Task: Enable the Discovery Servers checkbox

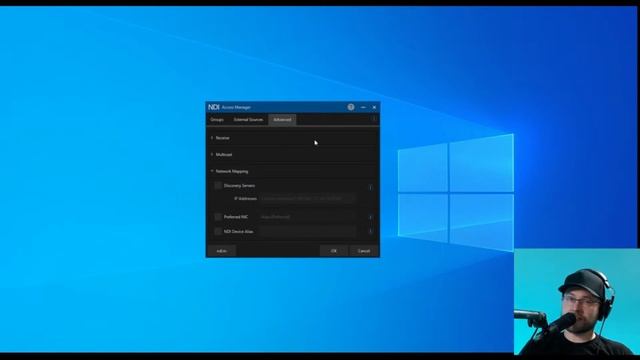Action: (x=218, y=186)
